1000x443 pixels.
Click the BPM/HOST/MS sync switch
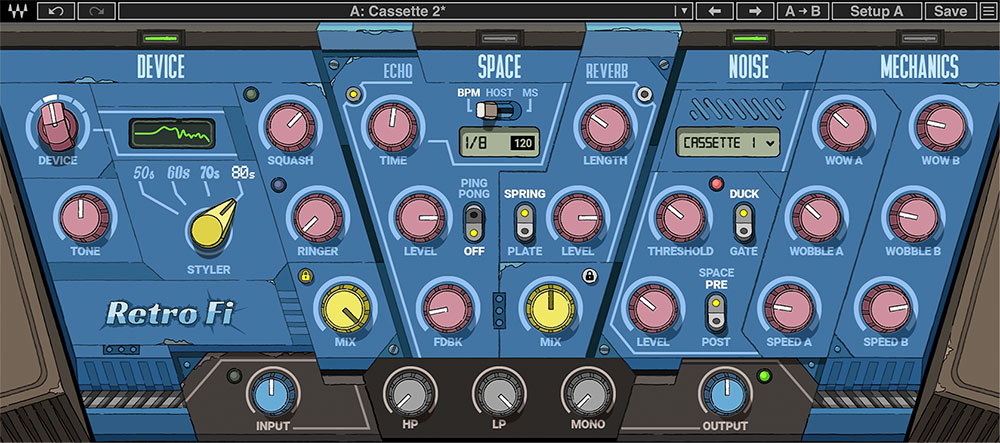click(498, 110)
